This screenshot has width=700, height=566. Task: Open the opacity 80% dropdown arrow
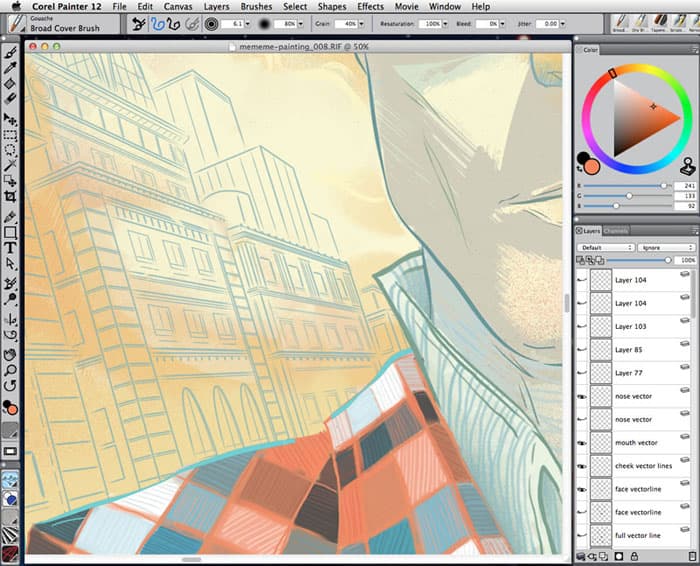click(300, 24)
